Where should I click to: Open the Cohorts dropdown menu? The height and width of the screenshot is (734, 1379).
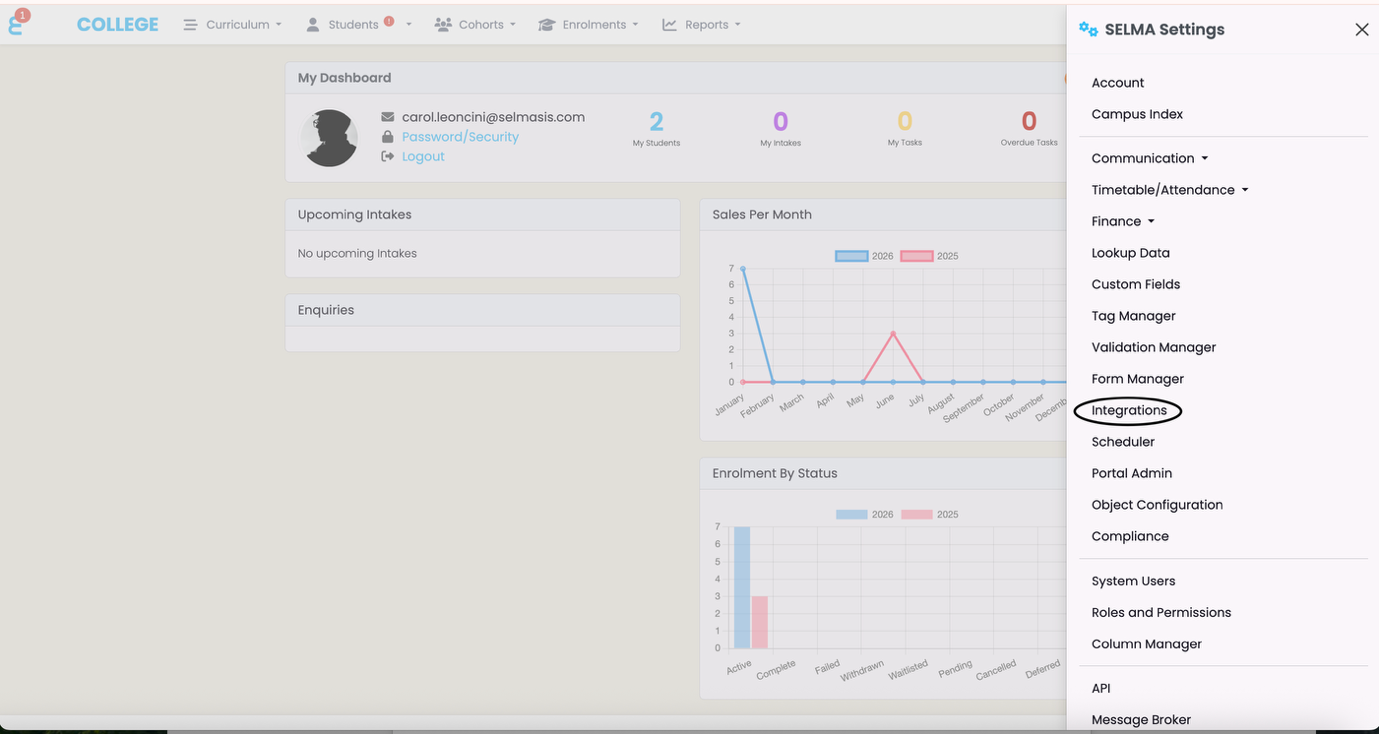tap(475, 25)
